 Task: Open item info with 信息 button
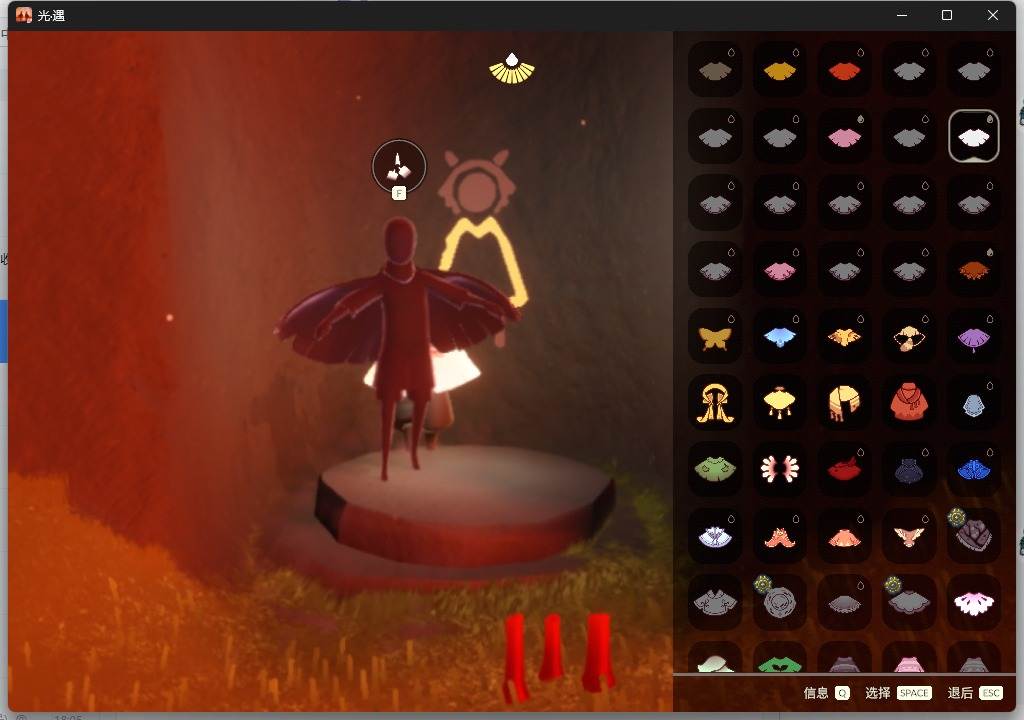(x=826, y=693)
